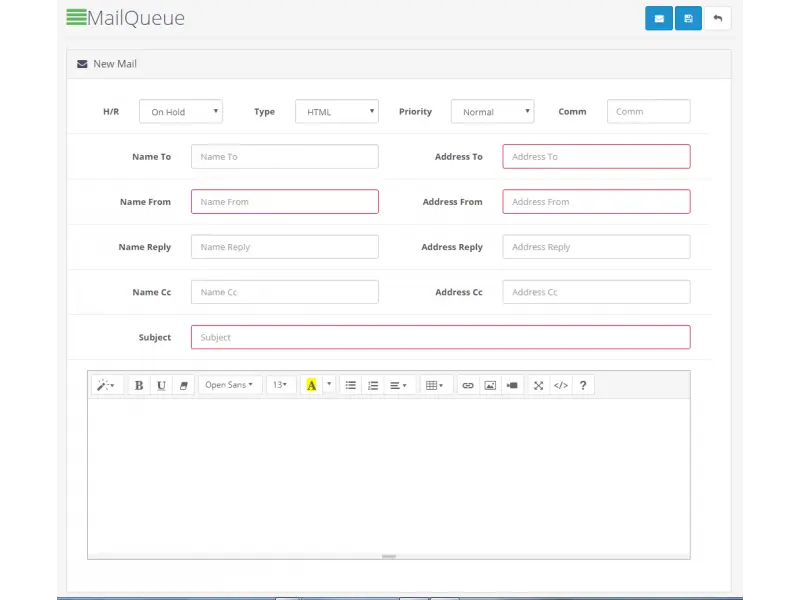Click the Name From input field
Screen dimensions: 800x600
point(285,202)
